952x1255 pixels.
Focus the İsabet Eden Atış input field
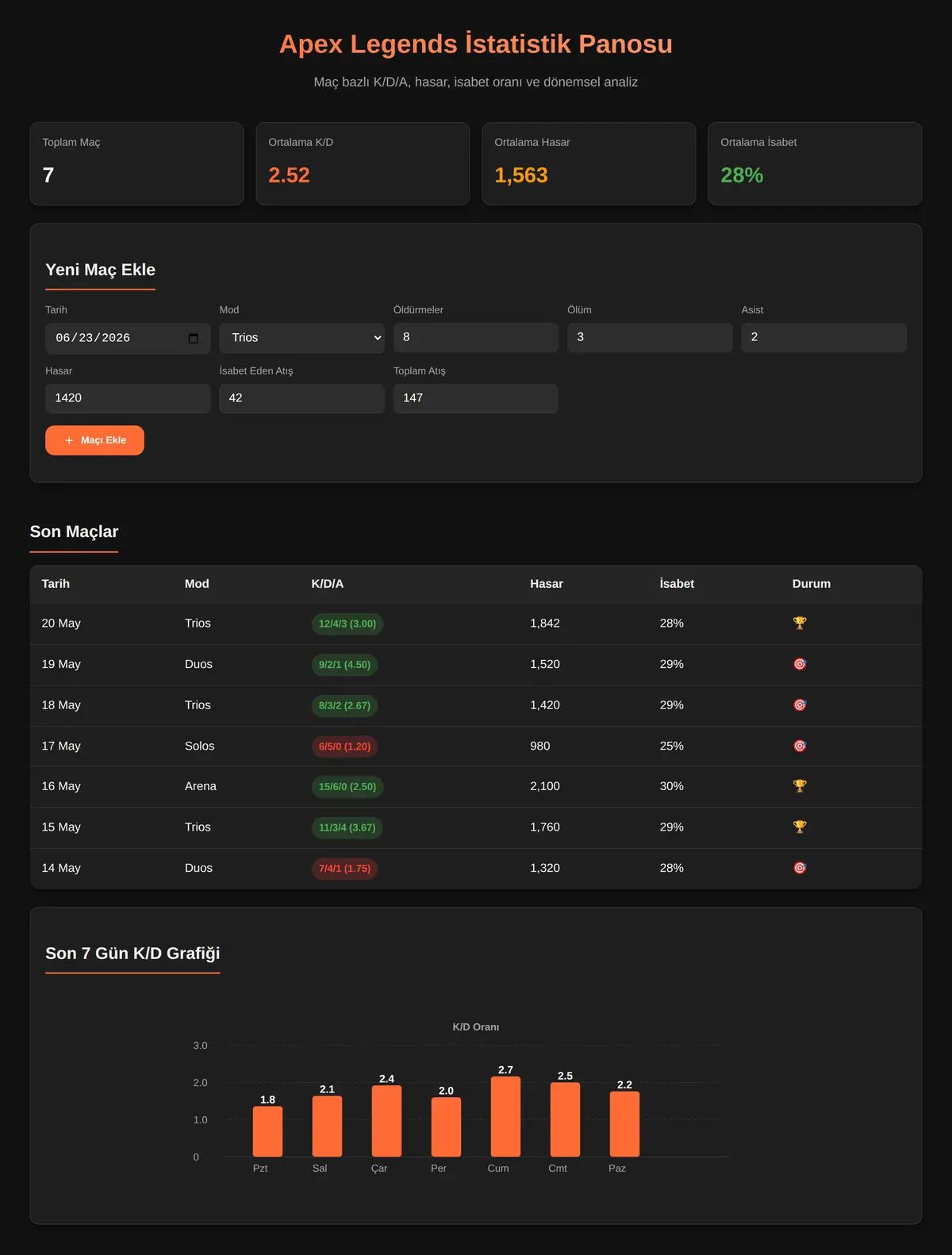point(301,398)
